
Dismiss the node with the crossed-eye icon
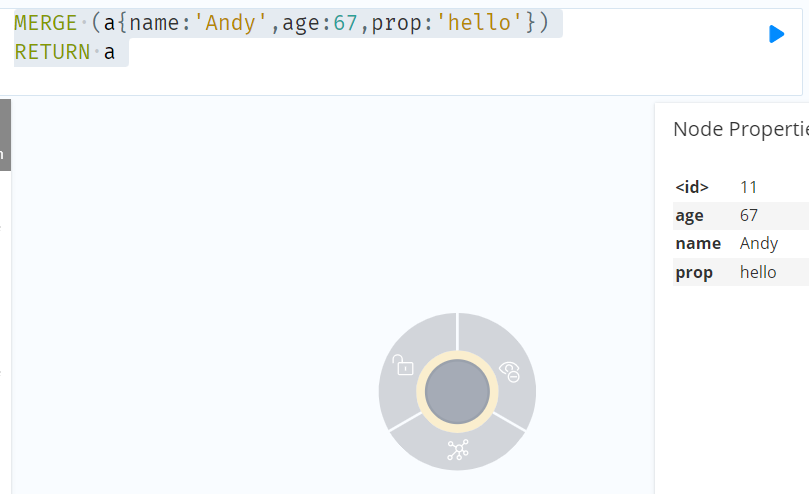tap(510, 372)
